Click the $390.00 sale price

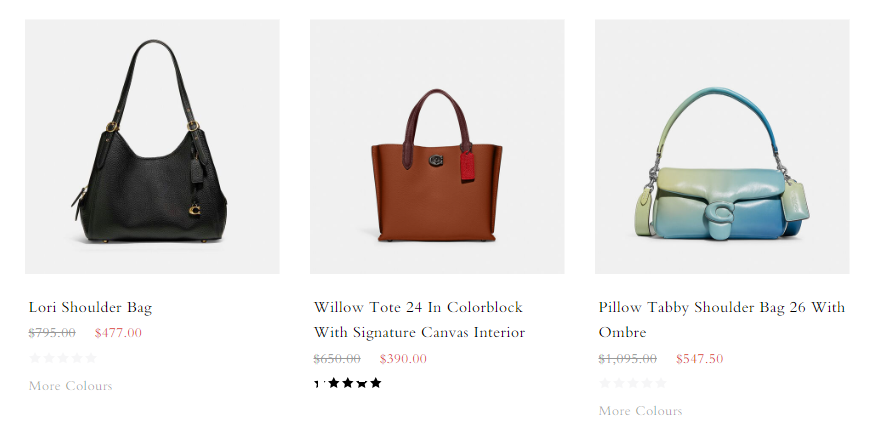(x=403, y=359)
